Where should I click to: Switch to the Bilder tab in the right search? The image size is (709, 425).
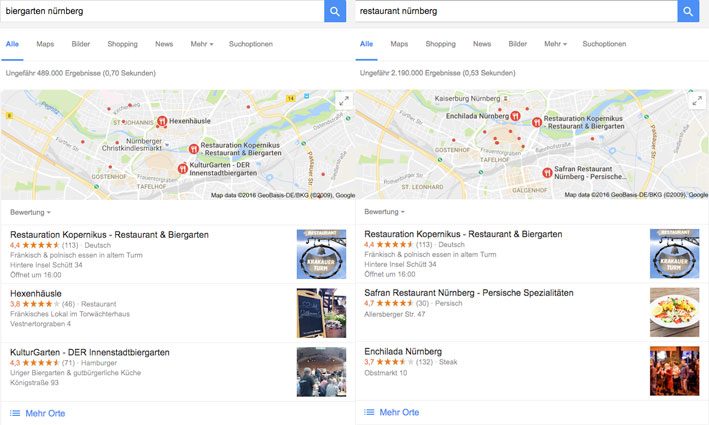tap(518, 44)
